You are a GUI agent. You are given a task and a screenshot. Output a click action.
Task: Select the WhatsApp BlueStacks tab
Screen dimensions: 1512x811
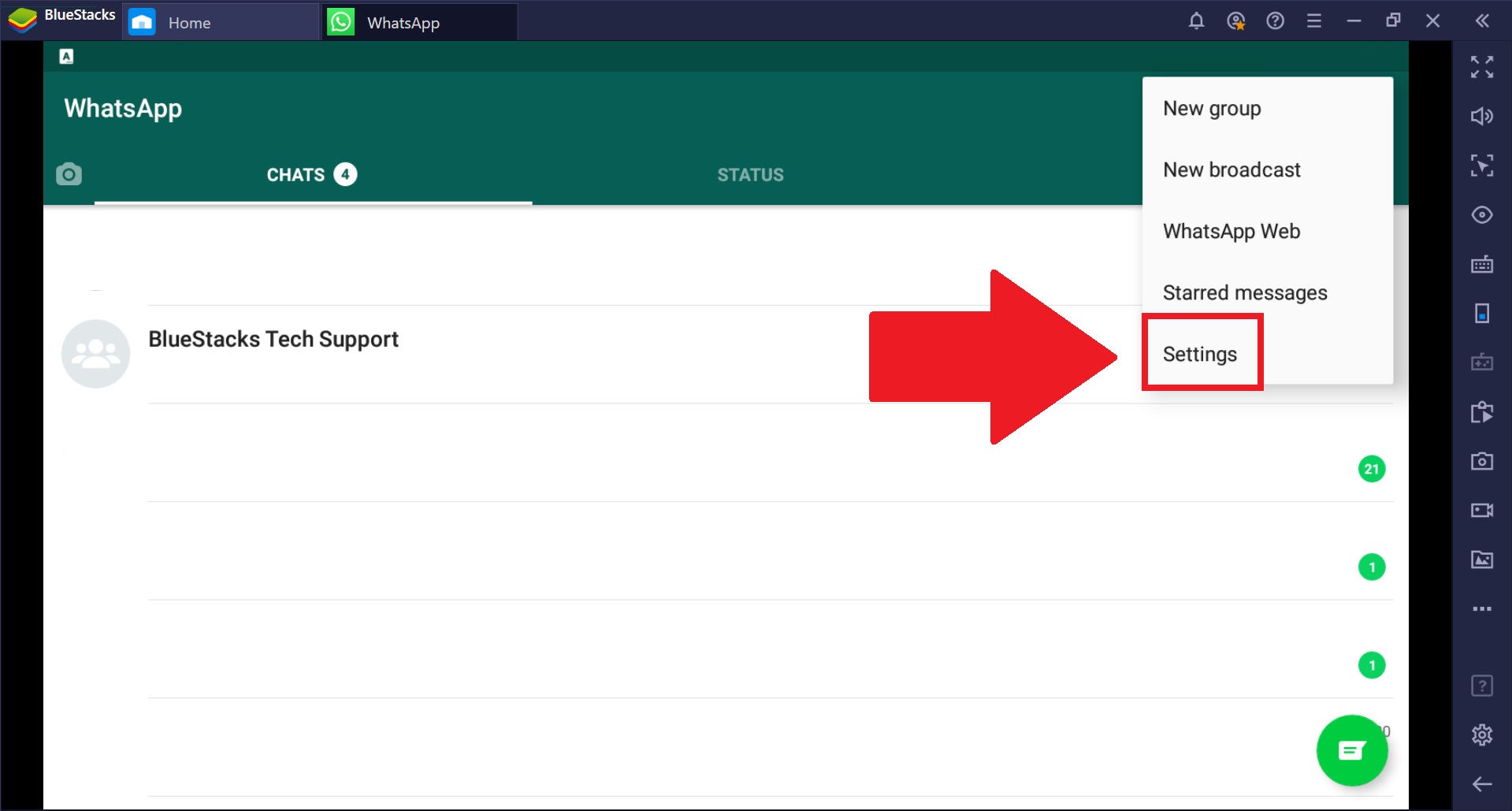420,23
